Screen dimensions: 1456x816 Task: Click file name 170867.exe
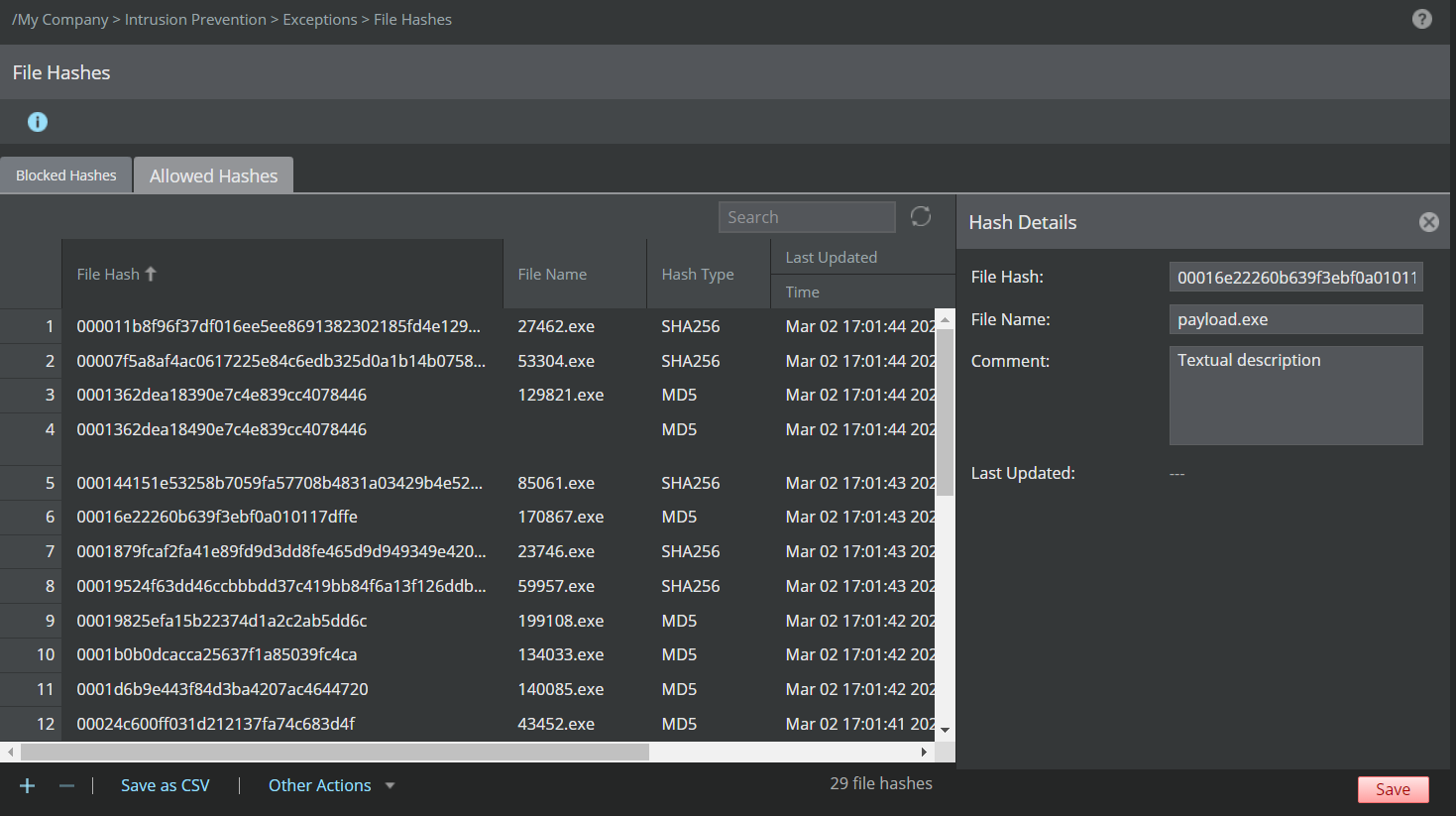[x=561, y=517]
